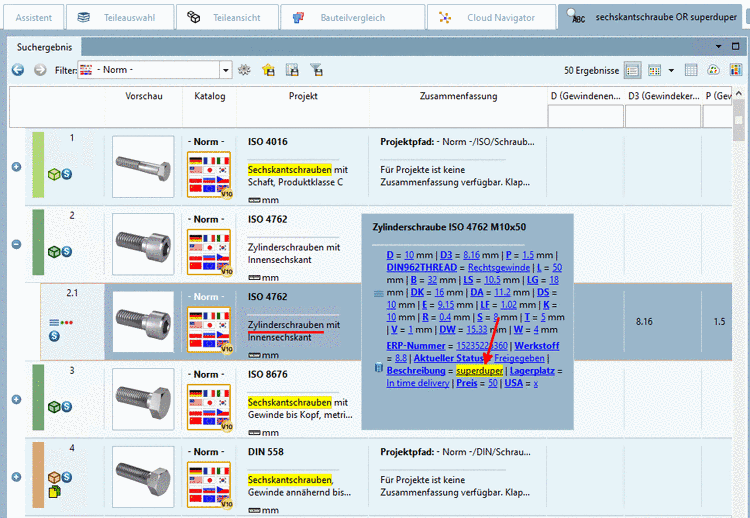
Task: Open the Suchergebnis panel menu arrow
Action: [x=718, y=46]
